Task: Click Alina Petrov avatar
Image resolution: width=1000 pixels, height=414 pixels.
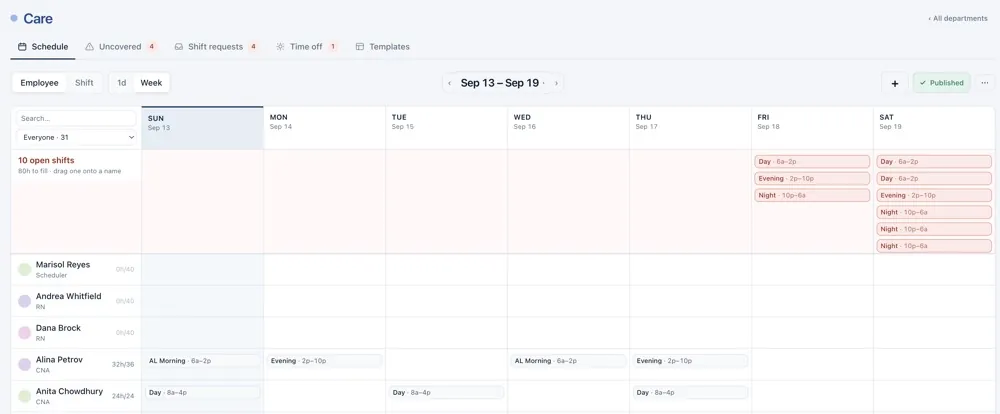Action: point(25,364)
